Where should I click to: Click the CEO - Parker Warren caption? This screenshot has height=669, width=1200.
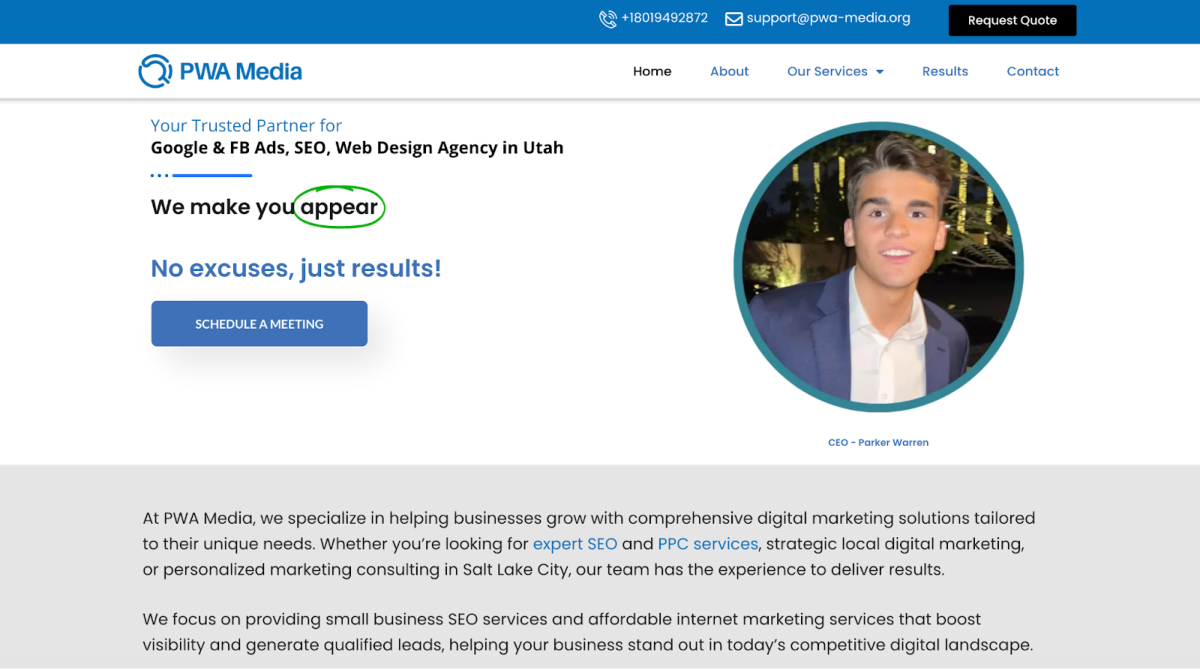[x=878, y=442]
